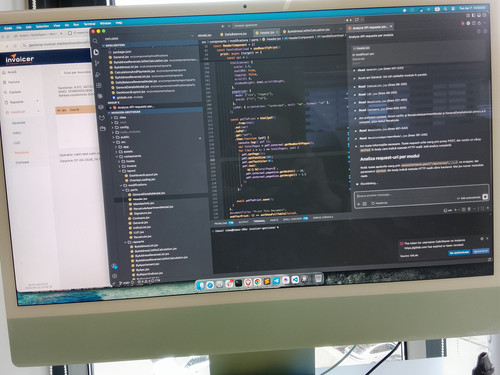
Task: Open the Source Control view icon
Action: (x=97, y=63)
